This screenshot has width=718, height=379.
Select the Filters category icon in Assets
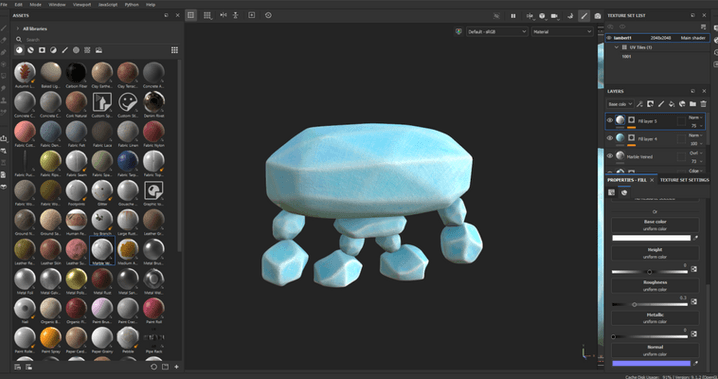[54, 50]
